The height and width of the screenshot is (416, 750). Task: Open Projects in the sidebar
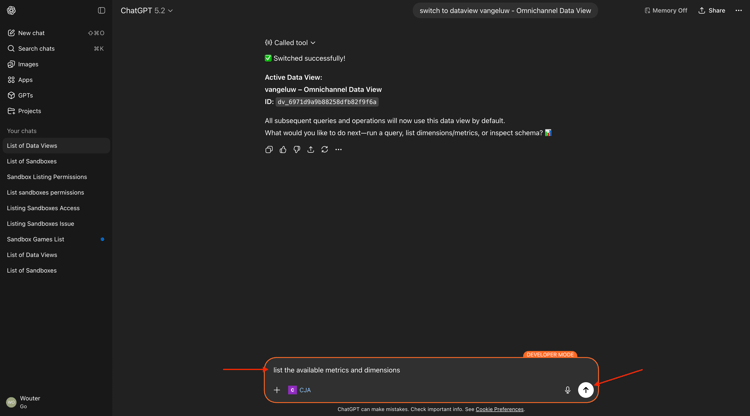click(x=56, y=111)
